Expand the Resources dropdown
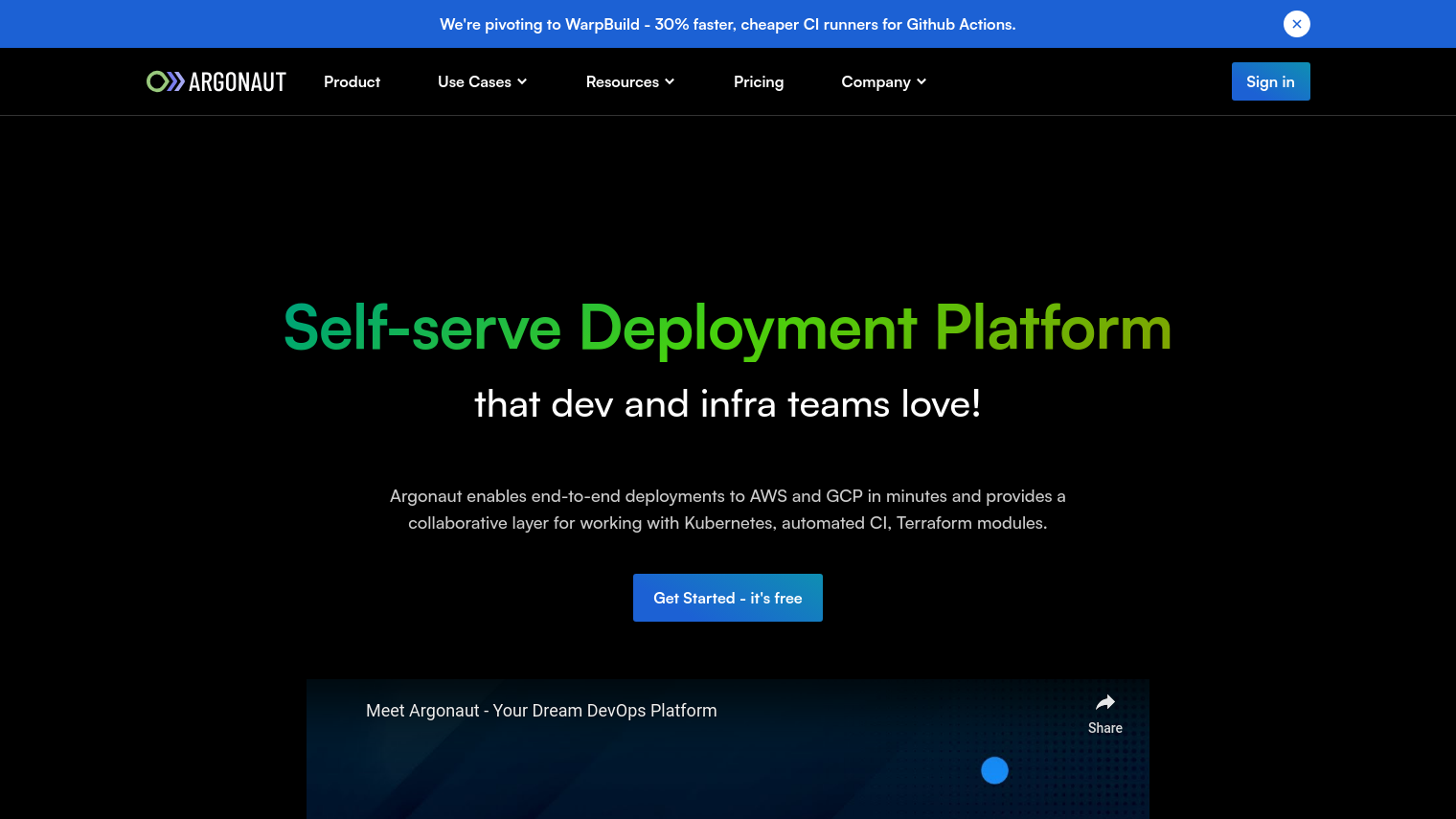Viewport: 1456px width, 819px height. (630, 82)
